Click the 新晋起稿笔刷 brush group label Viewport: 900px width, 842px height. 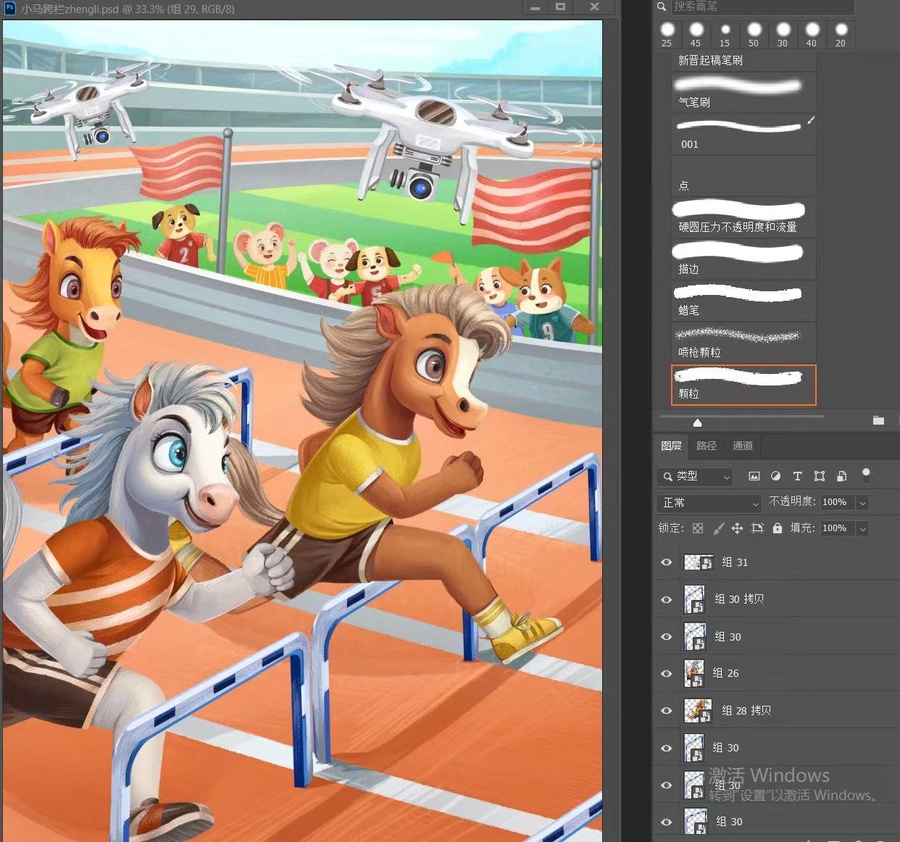(x=711, y=60)
